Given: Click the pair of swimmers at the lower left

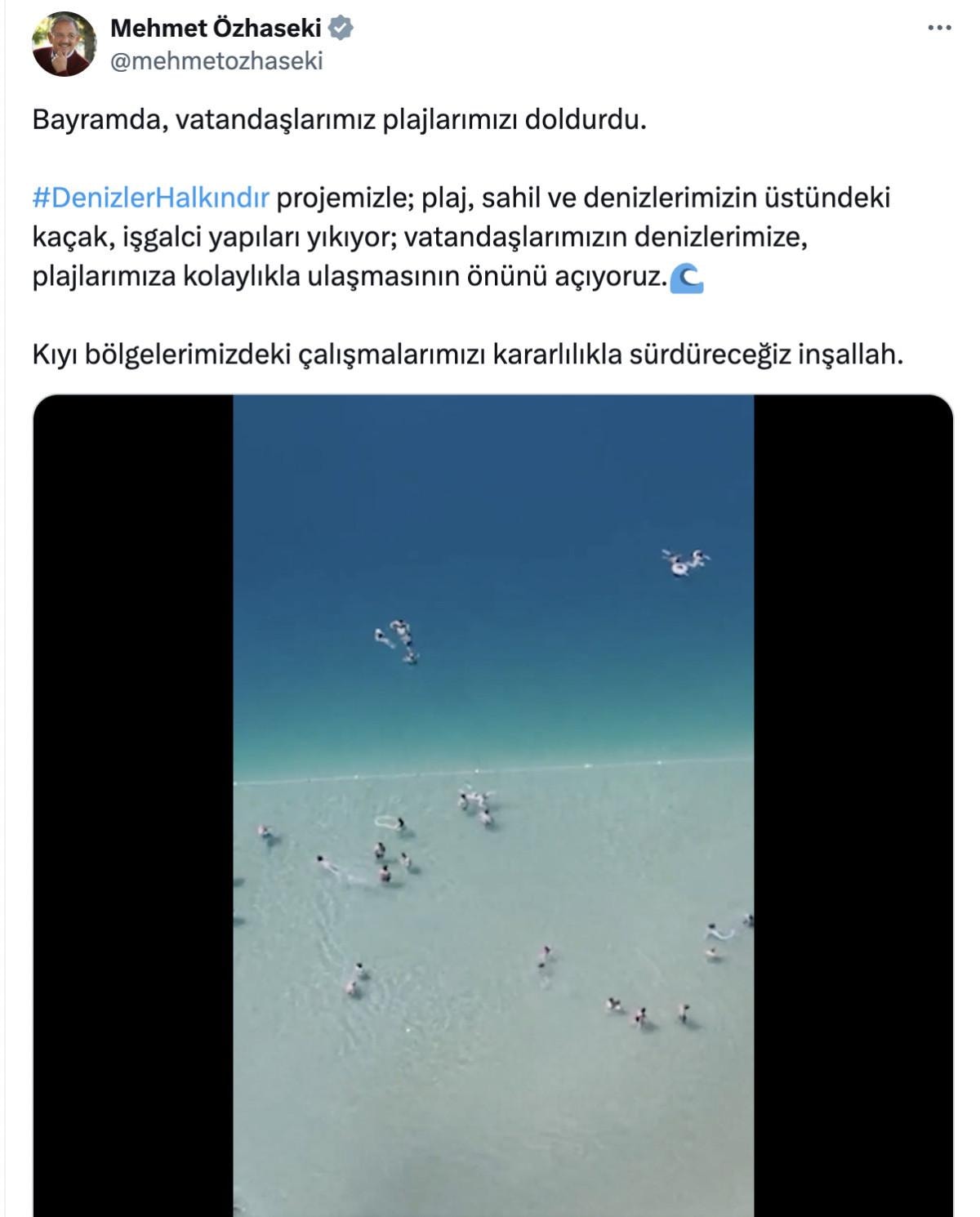Looking at the screenshot, I should pyautogui.click(x=356, y=979).
